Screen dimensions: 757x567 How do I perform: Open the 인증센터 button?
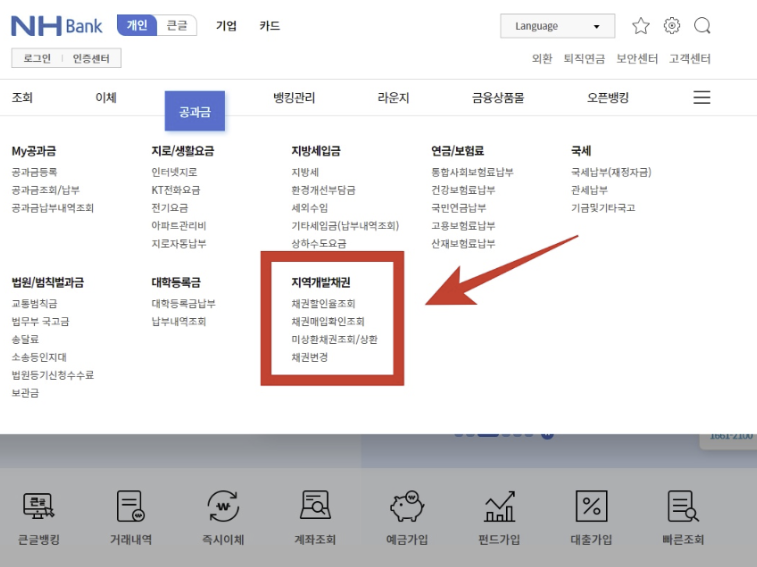(x=91, y=58)
